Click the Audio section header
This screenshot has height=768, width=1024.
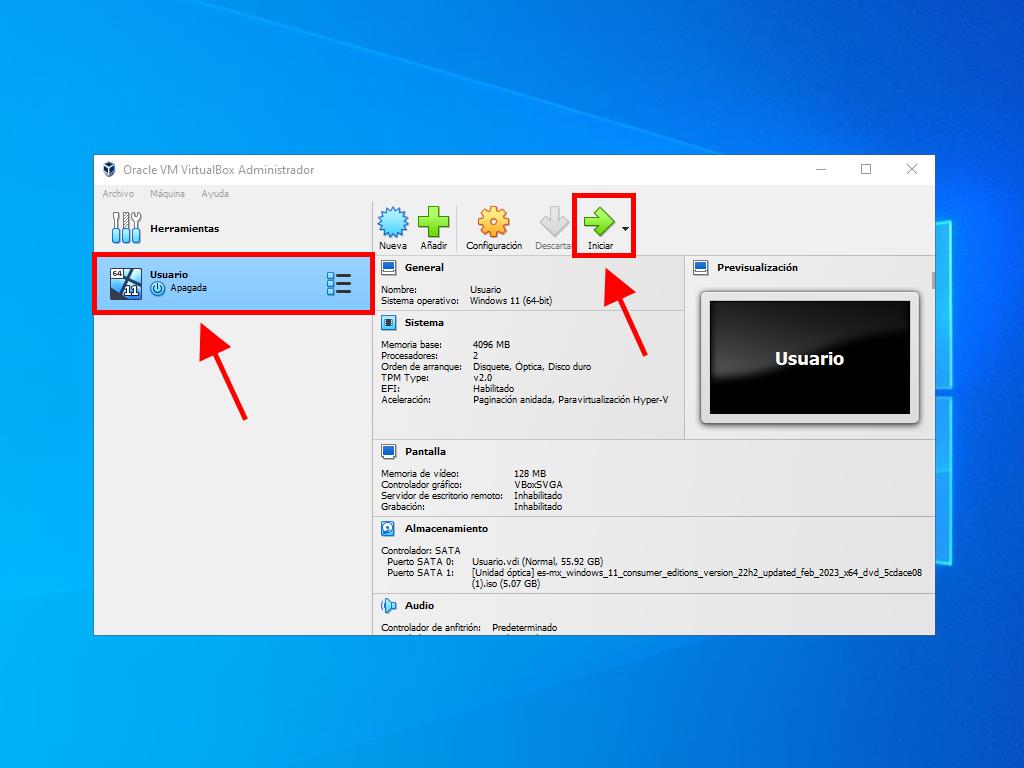419,606
